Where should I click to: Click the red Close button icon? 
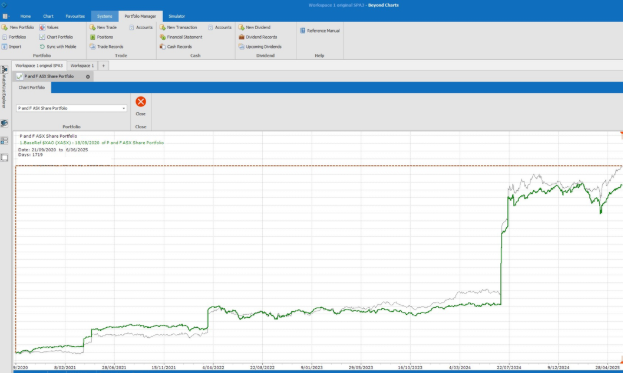click(x=141, y=102)
